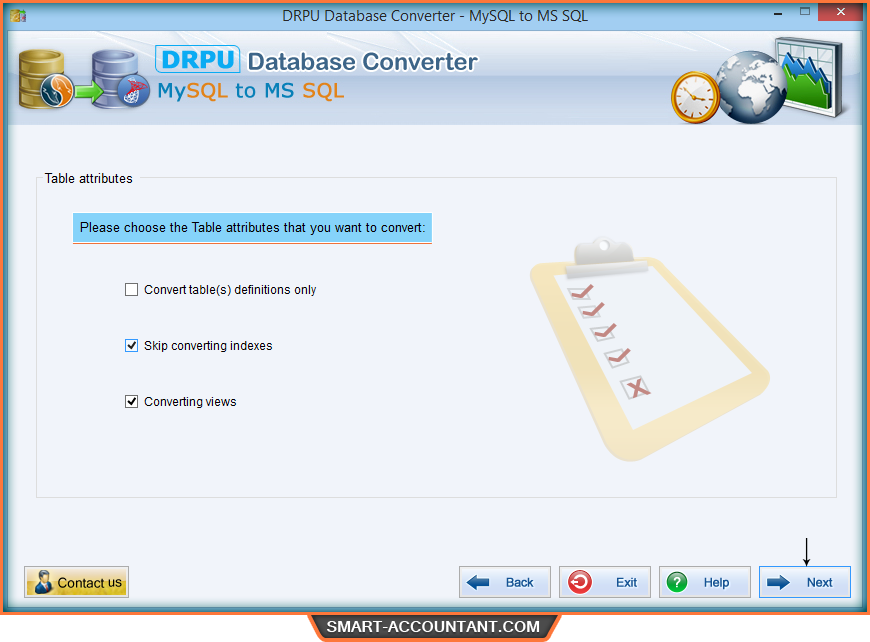Uncheck Converting views checkbox

point(131,401)
